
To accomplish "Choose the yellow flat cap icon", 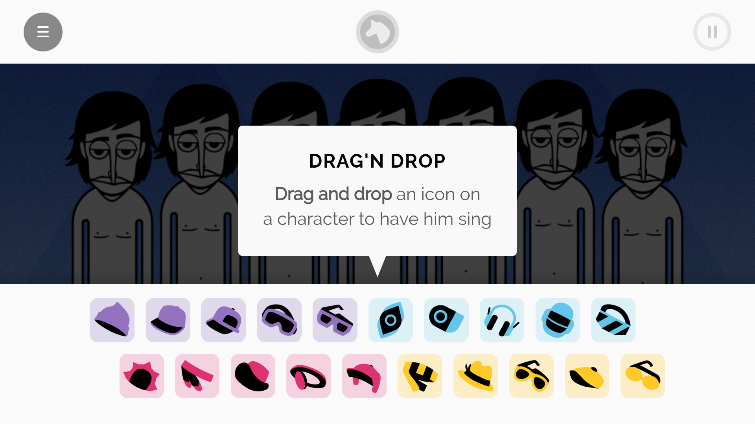I will pos(587,376).
